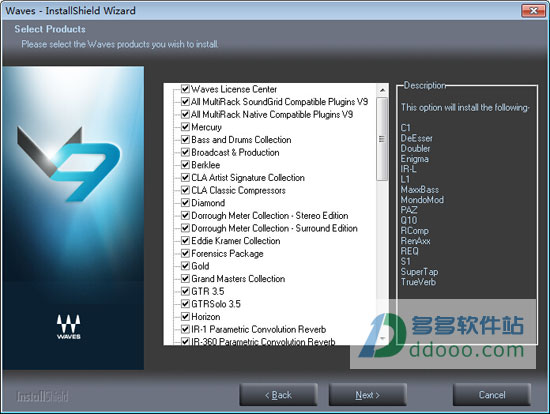
Task: Click the product list scroll up arrow
Action: point(382,90)
